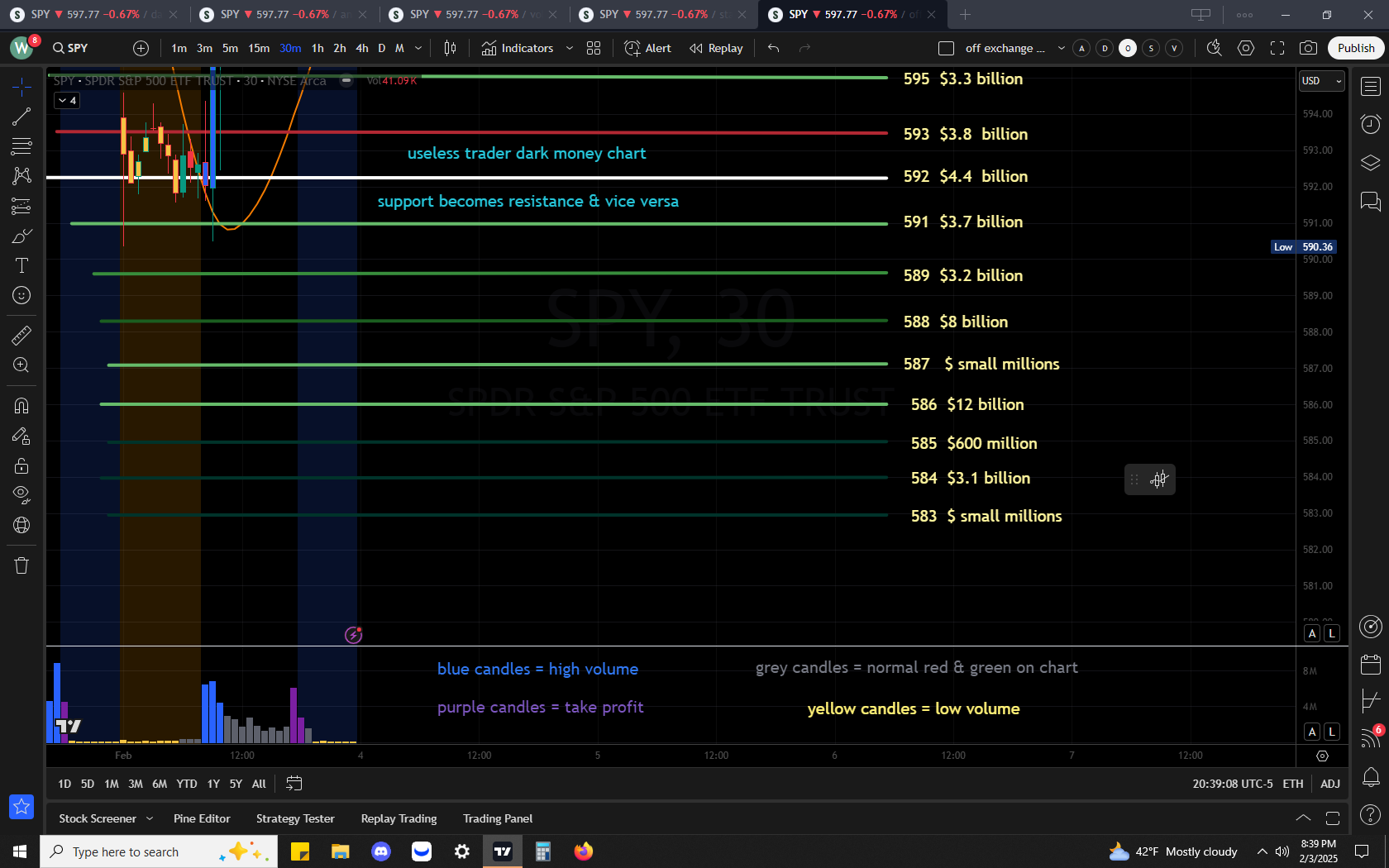Select the trend line drawing tool
The height and width of the screenshot is (868, 1389).
21,117
